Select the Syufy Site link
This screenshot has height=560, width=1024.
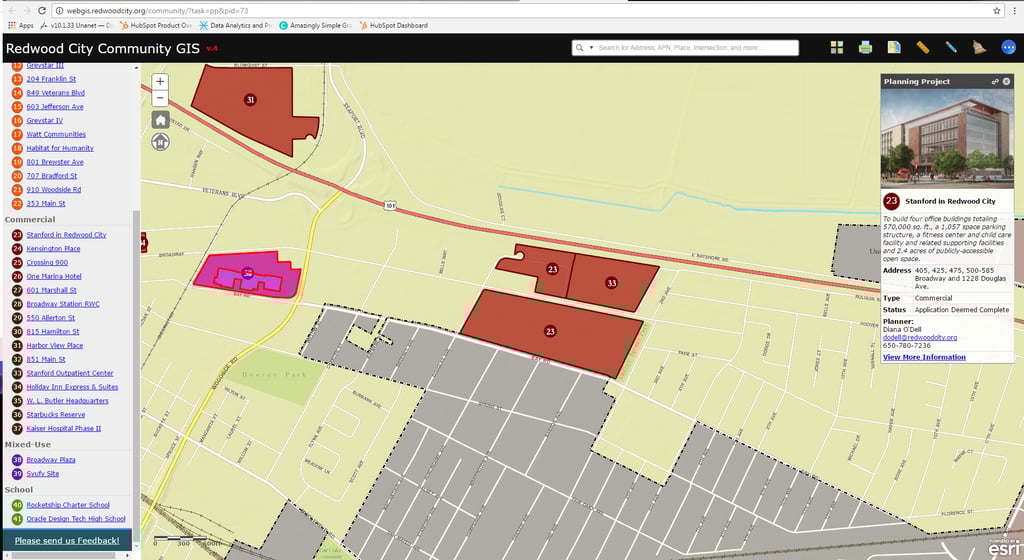[42, 474]
